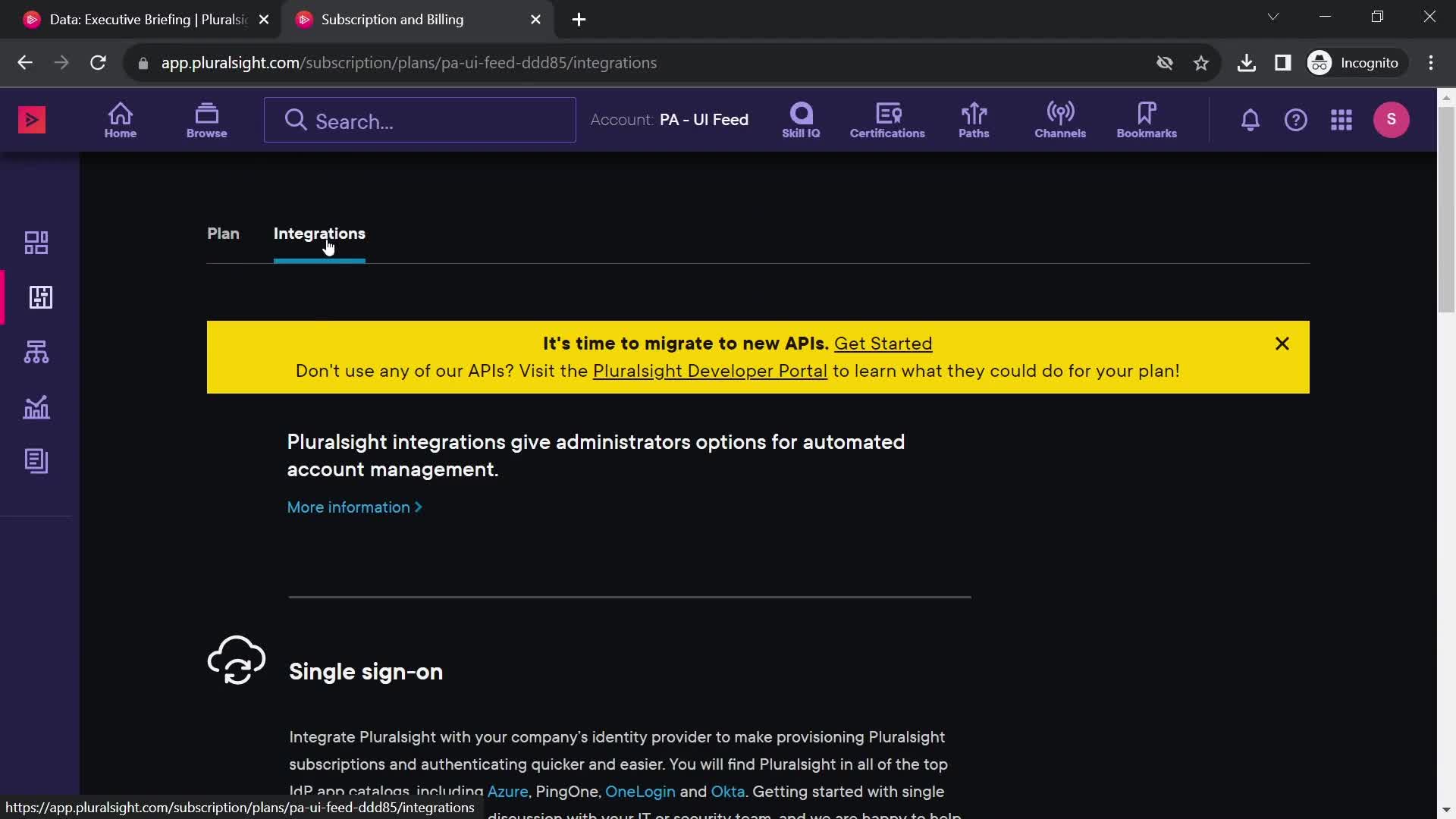This screenshot has height=819, width=1456.
Task: Click Get Started migration link
Action: (x=883, y=343)
